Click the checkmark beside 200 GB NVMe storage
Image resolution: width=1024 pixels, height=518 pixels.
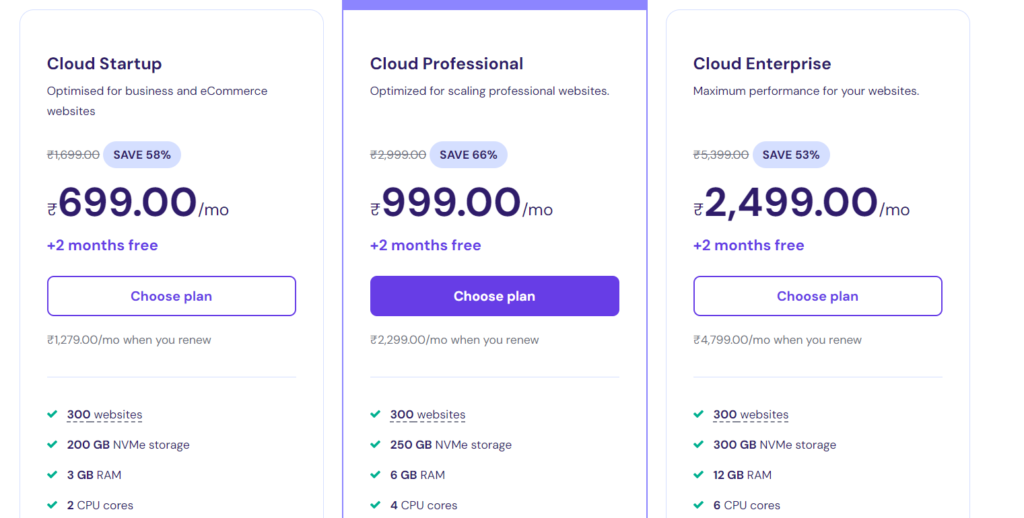coord(52,444)
